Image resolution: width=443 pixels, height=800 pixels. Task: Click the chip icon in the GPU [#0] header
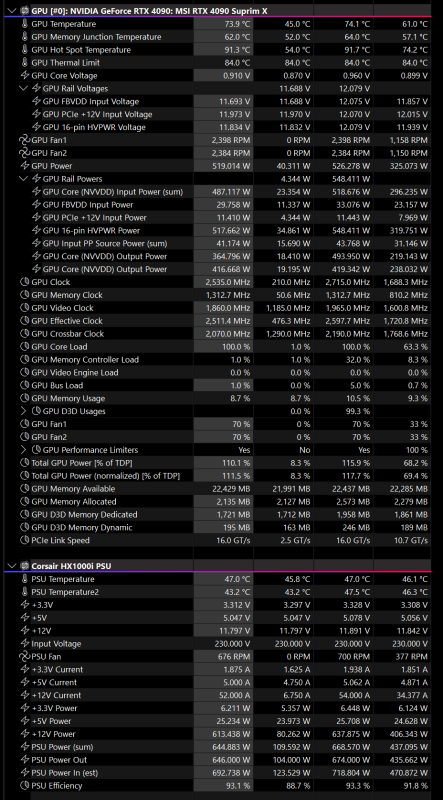[x=24, y=11]
